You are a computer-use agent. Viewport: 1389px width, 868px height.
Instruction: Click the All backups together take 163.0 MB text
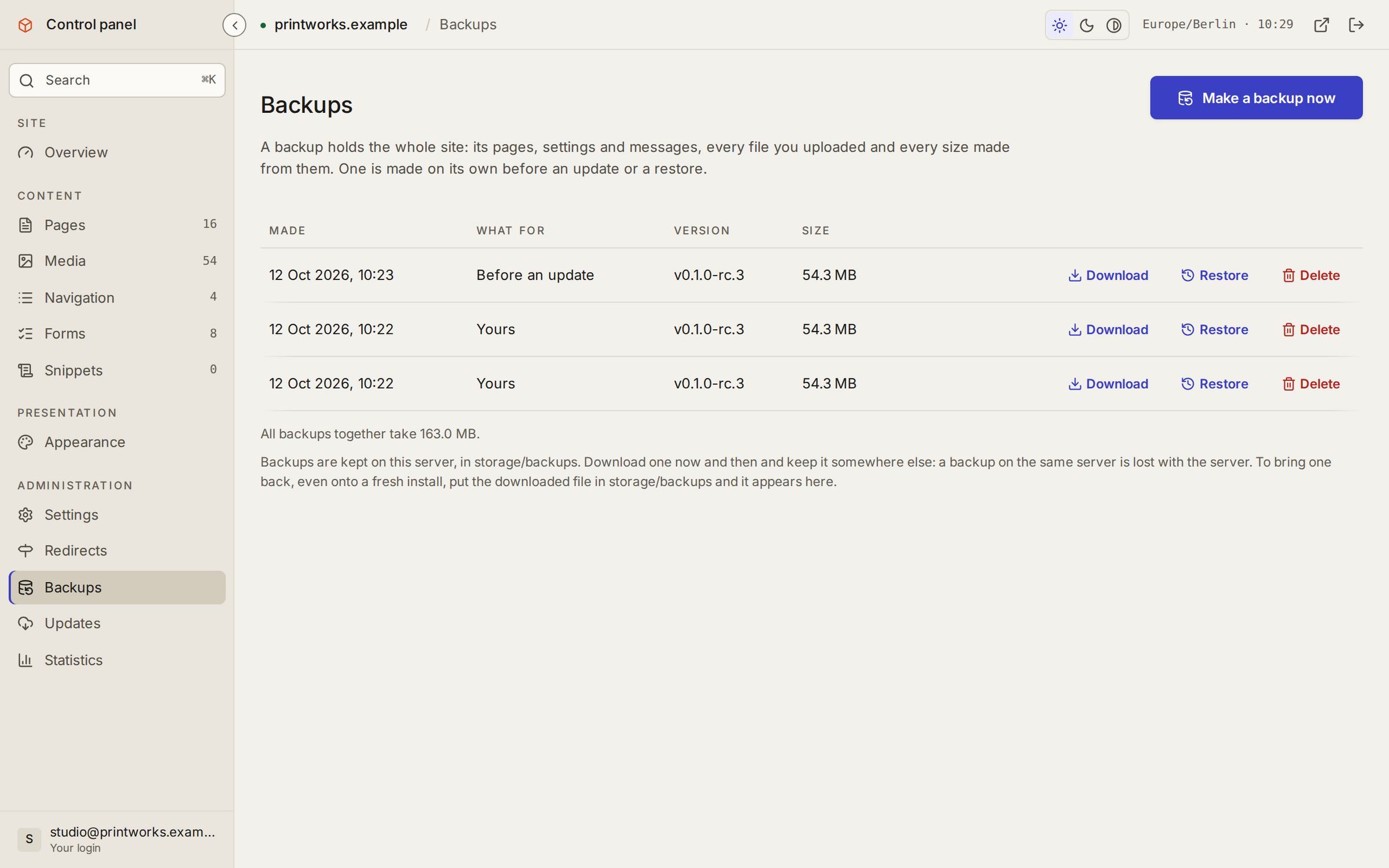[x=370, y=434]
